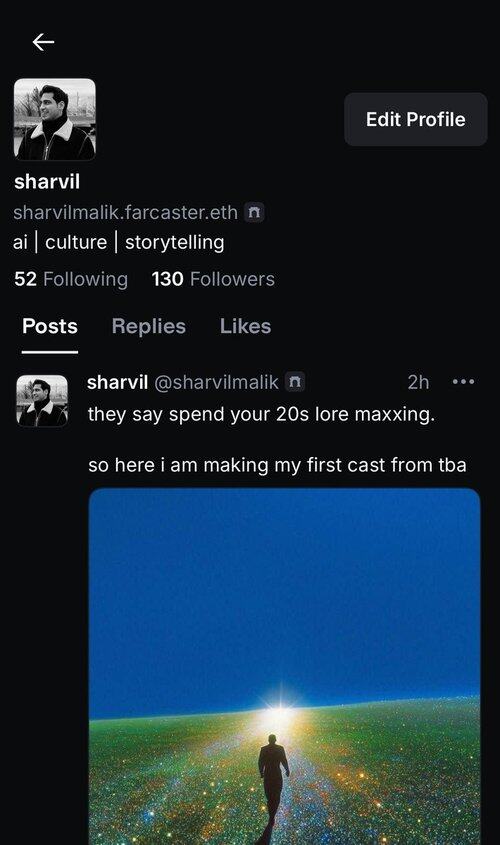500x845 pixels.
Task: Select the Posts tab
Action: [50, 326]
